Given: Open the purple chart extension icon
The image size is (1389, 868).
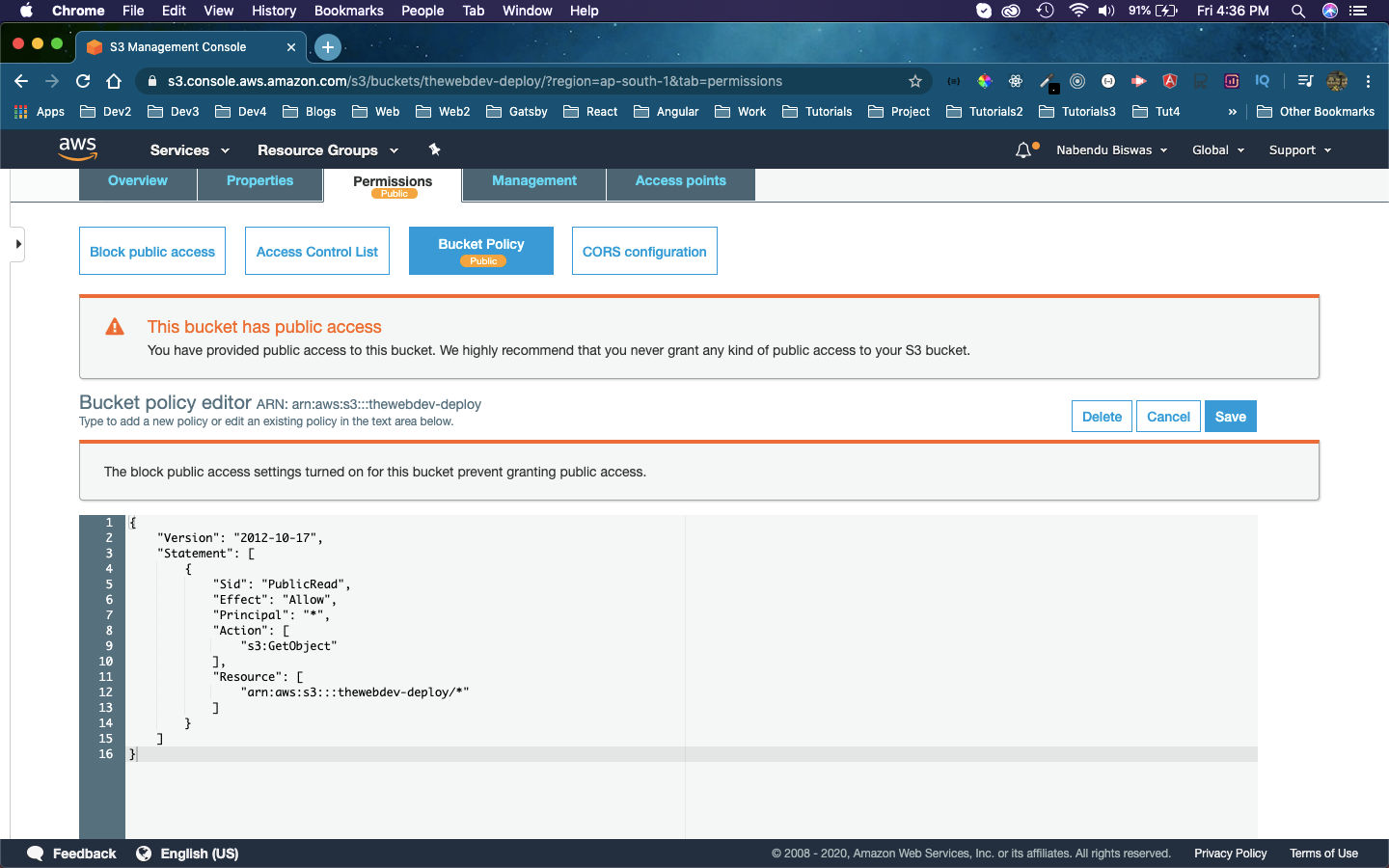Looking at the screenshot, I should coord(1232,81).
